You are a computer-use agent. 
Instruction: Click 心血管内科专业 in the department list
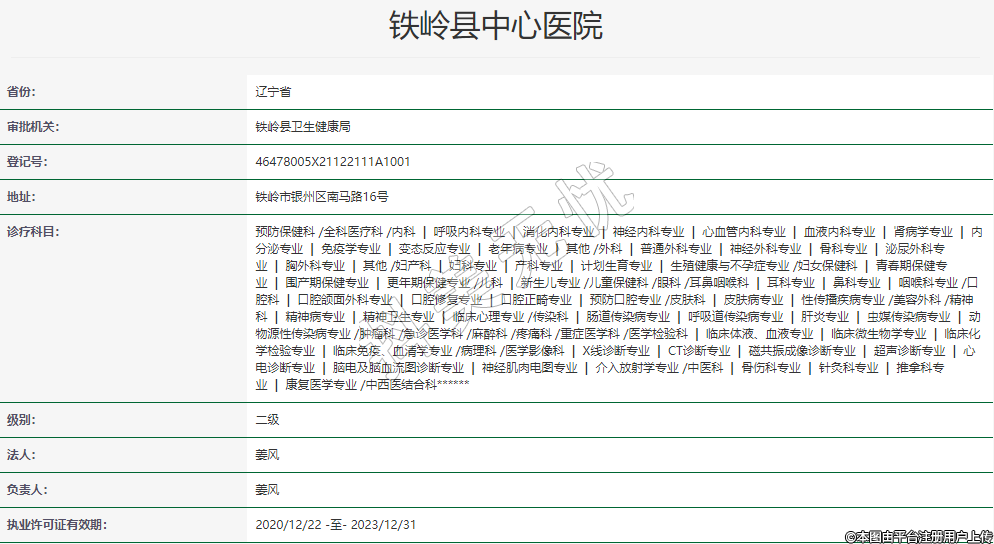click(x=743, y=232)
